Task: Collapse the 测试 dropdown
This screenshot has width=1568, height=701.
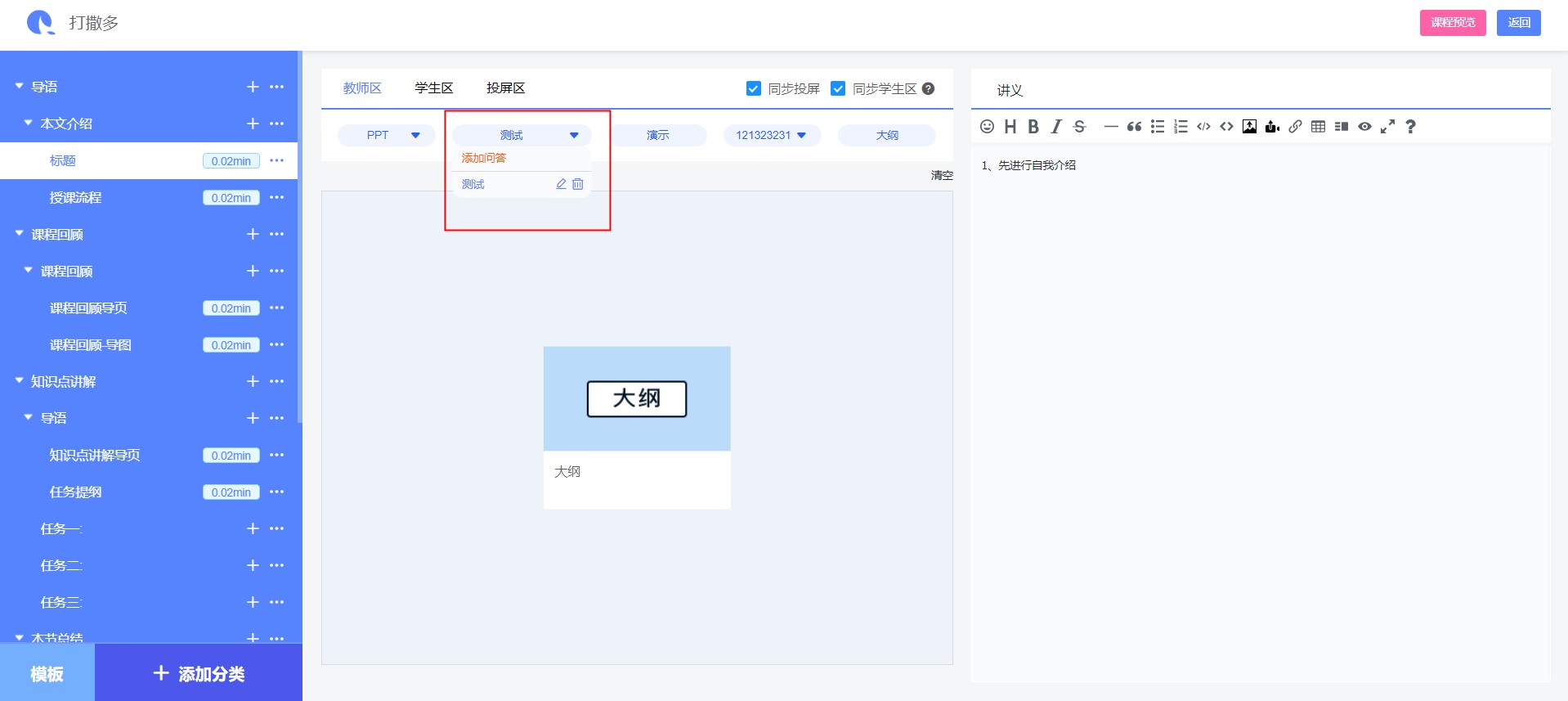Action: click(x=522, y=135)
